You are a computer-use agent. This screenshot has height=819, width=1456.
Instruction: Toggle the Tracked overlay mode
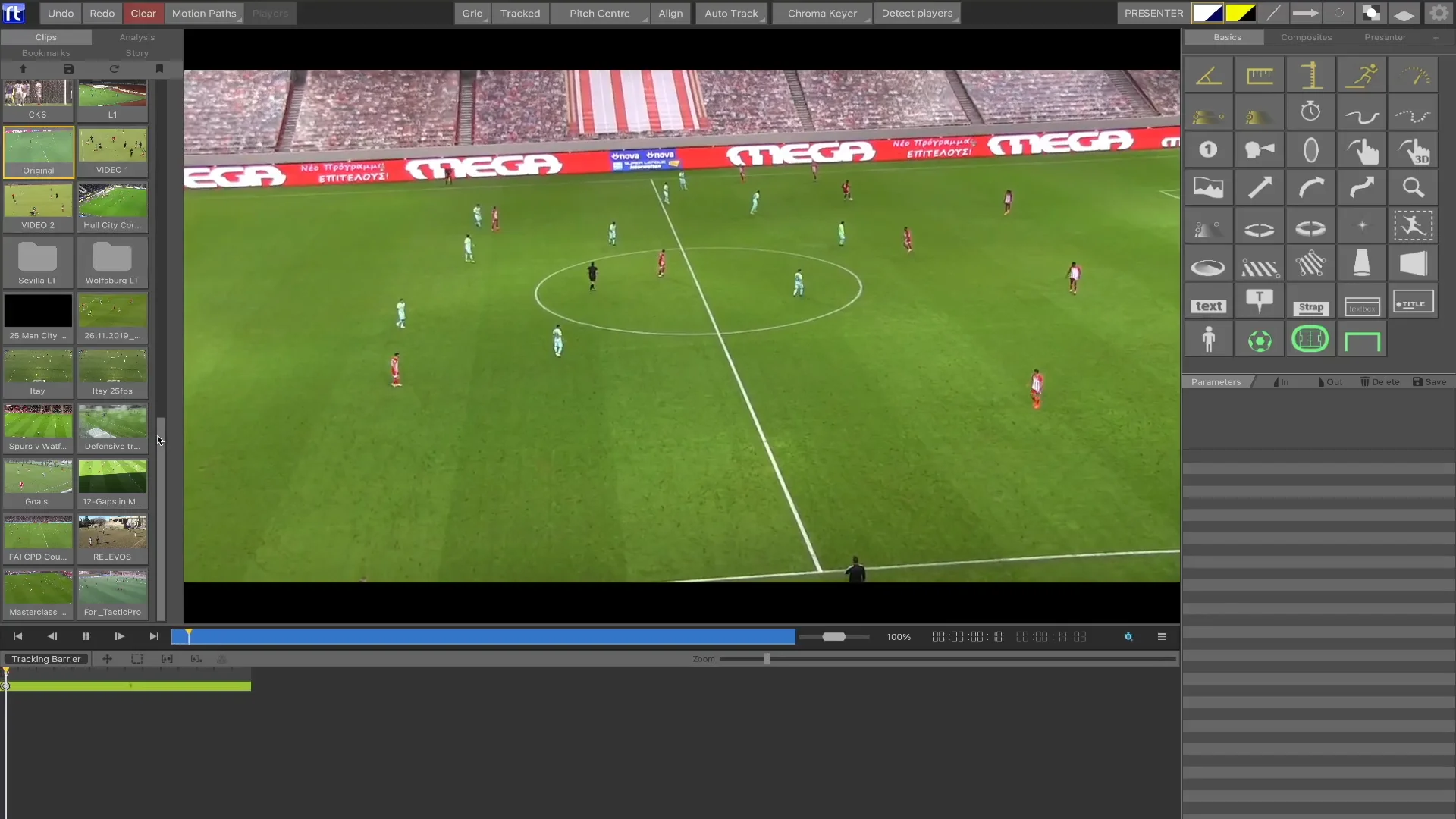click(x=520, y=13)
